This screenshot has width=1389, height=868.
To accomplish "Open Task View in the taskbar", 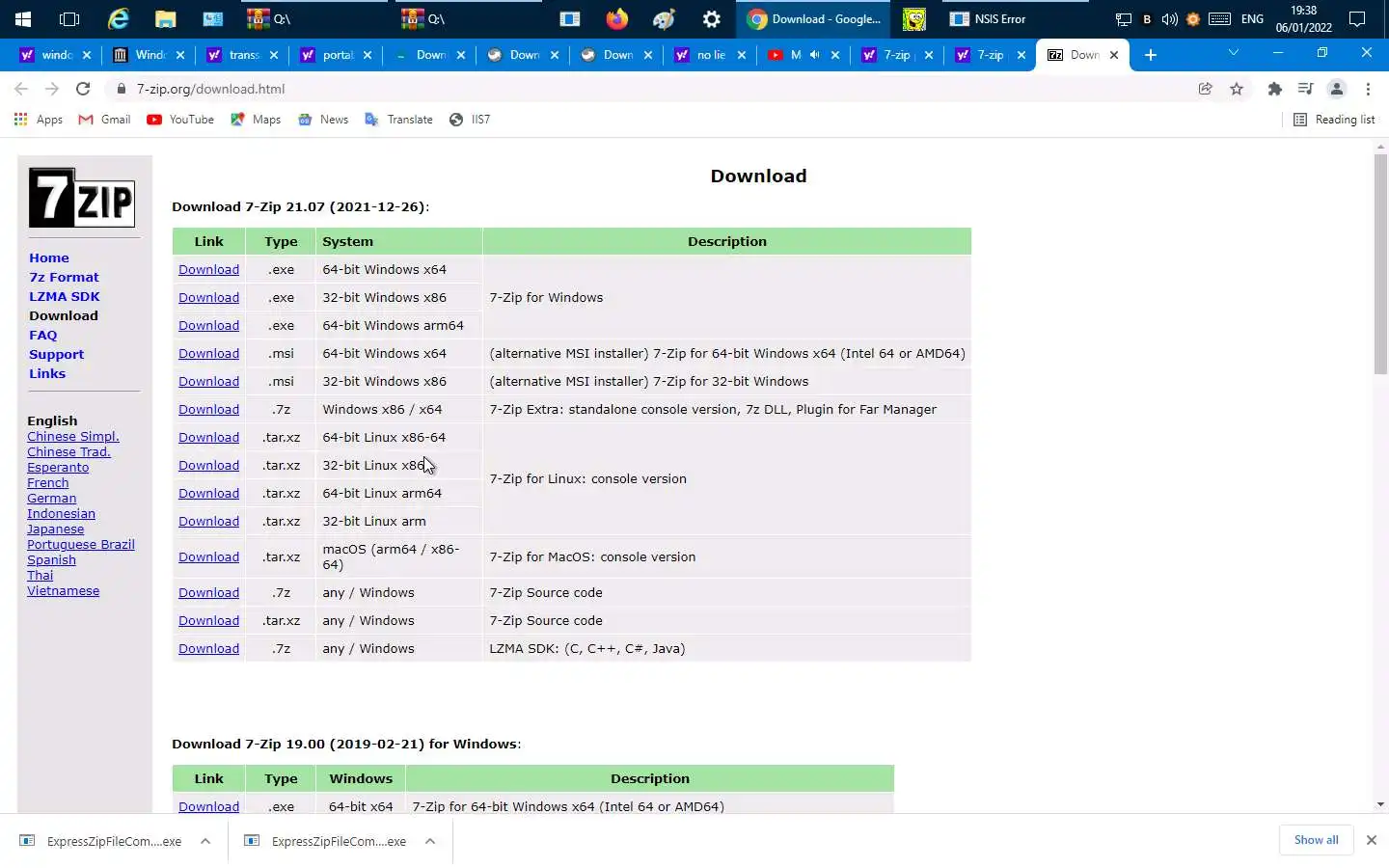I will pos(69,18).
